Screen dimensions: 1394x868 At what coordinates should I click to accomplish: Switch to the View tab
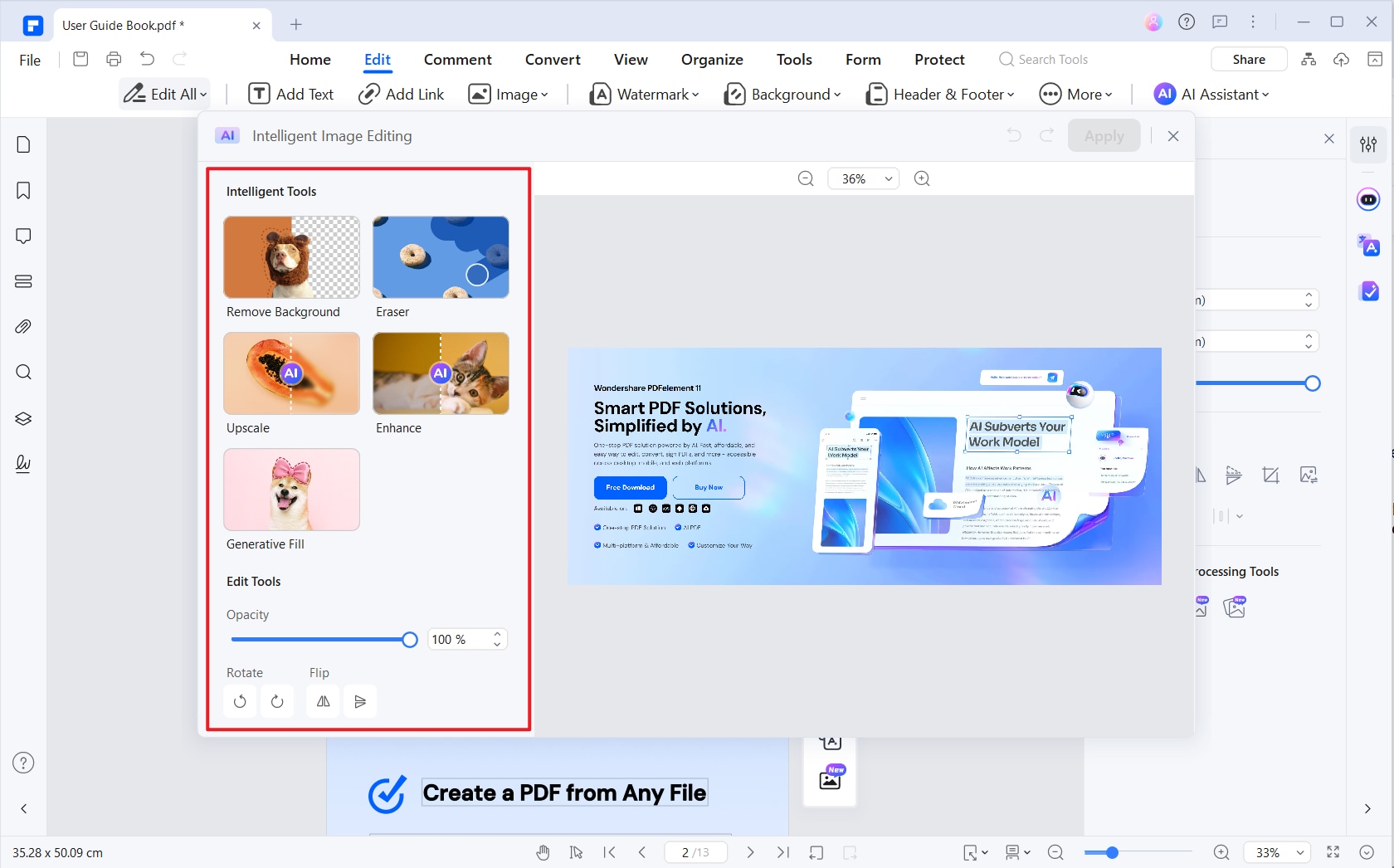coord(631,60)
